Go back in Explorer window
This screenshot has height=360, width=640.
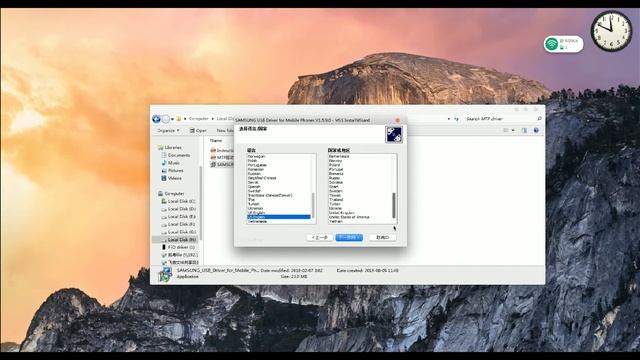click(x=156, y=119)
